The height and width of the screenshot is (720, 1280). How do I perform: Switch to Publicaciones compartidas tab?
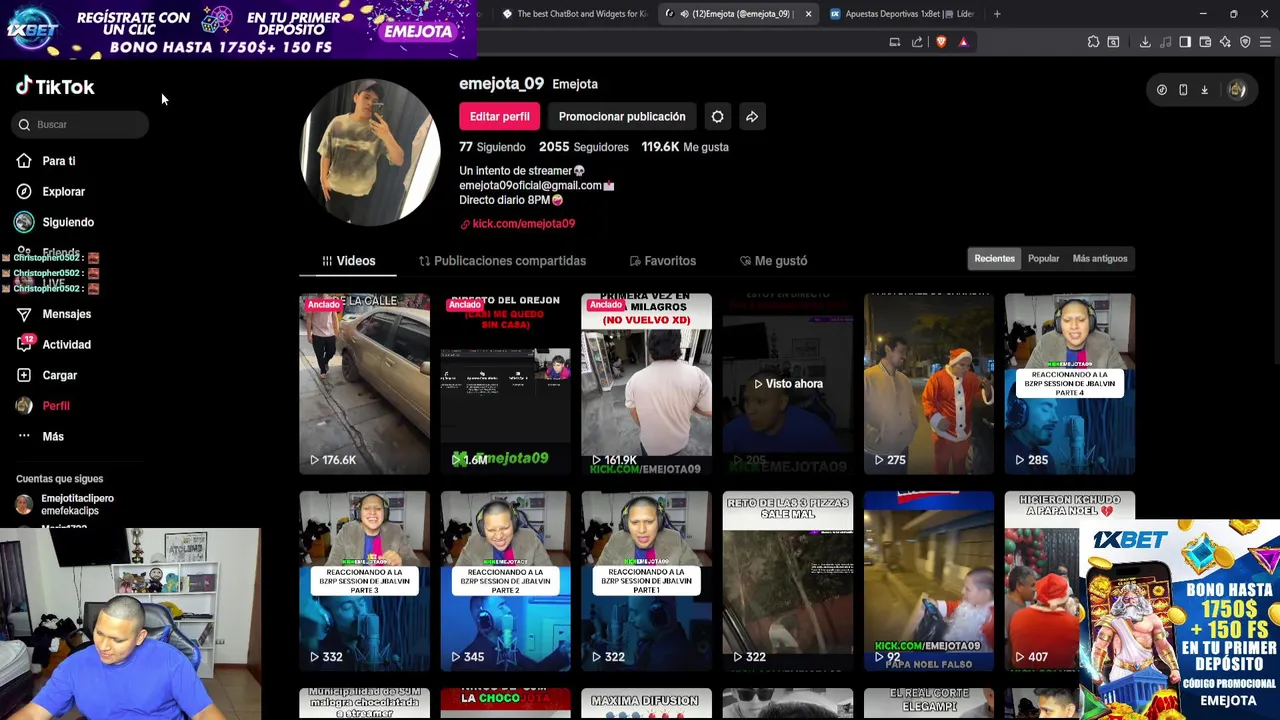click(502, 261)
